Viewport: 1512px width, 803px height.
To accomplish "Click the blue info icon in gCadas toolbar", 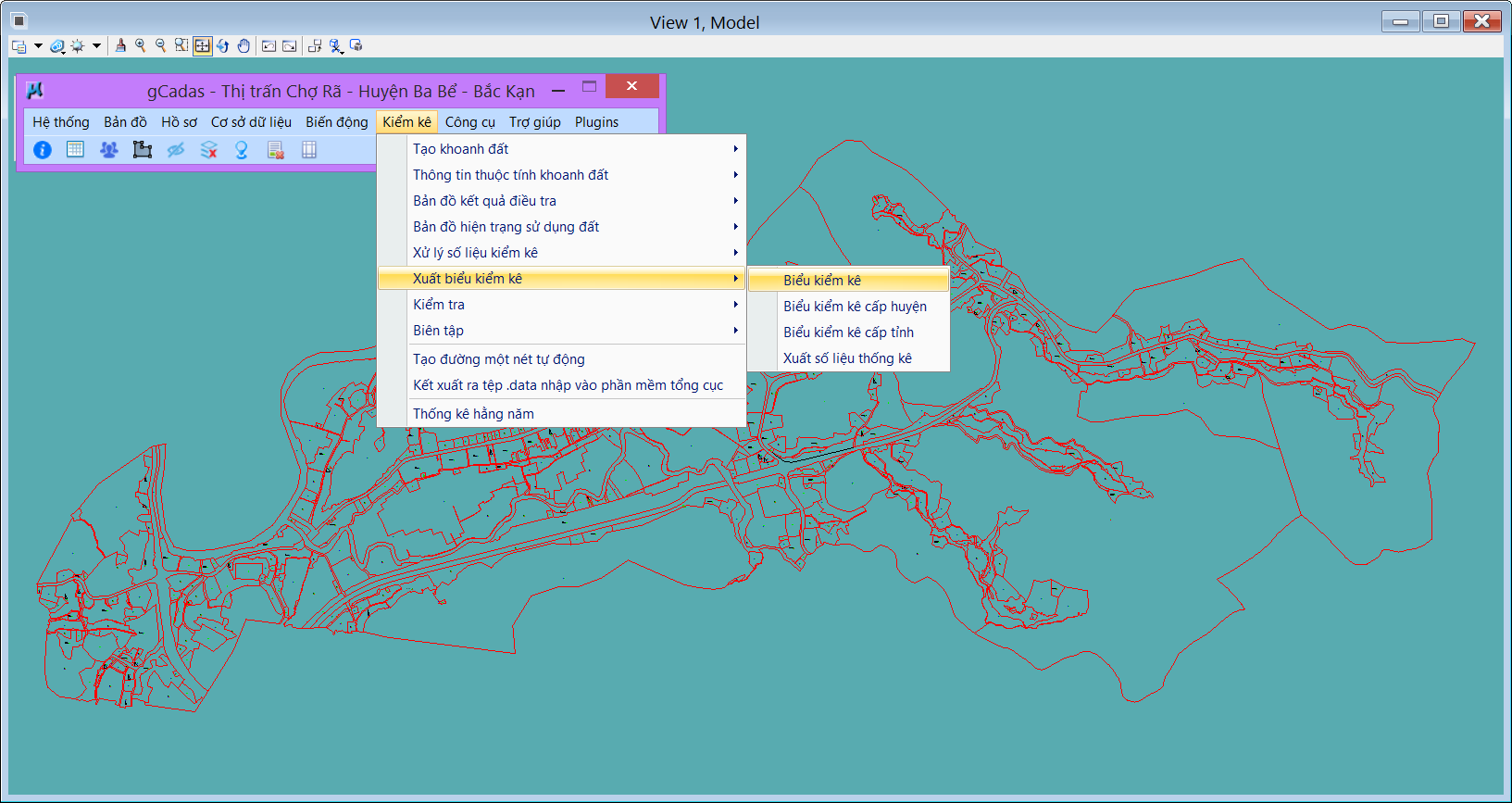I will [x=43, y=150].
